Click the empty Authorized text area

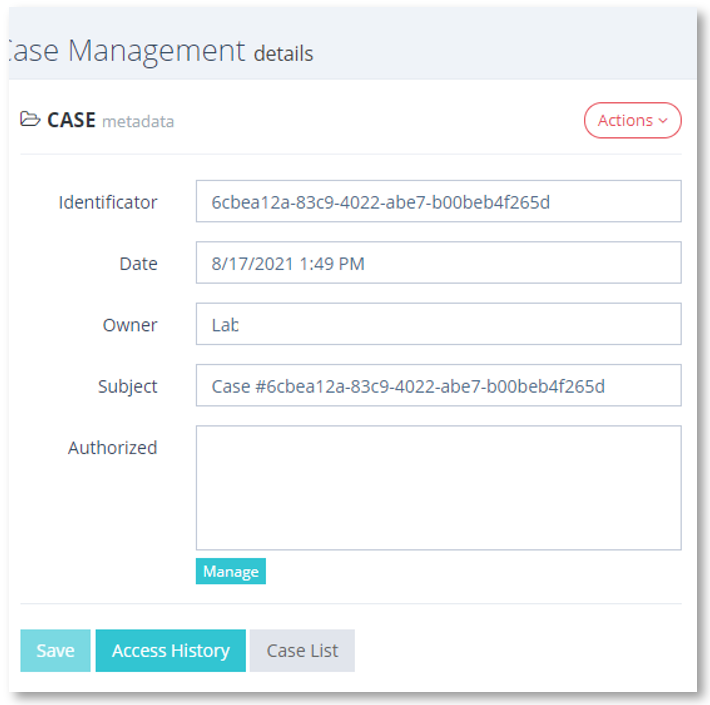click(438, 488)
